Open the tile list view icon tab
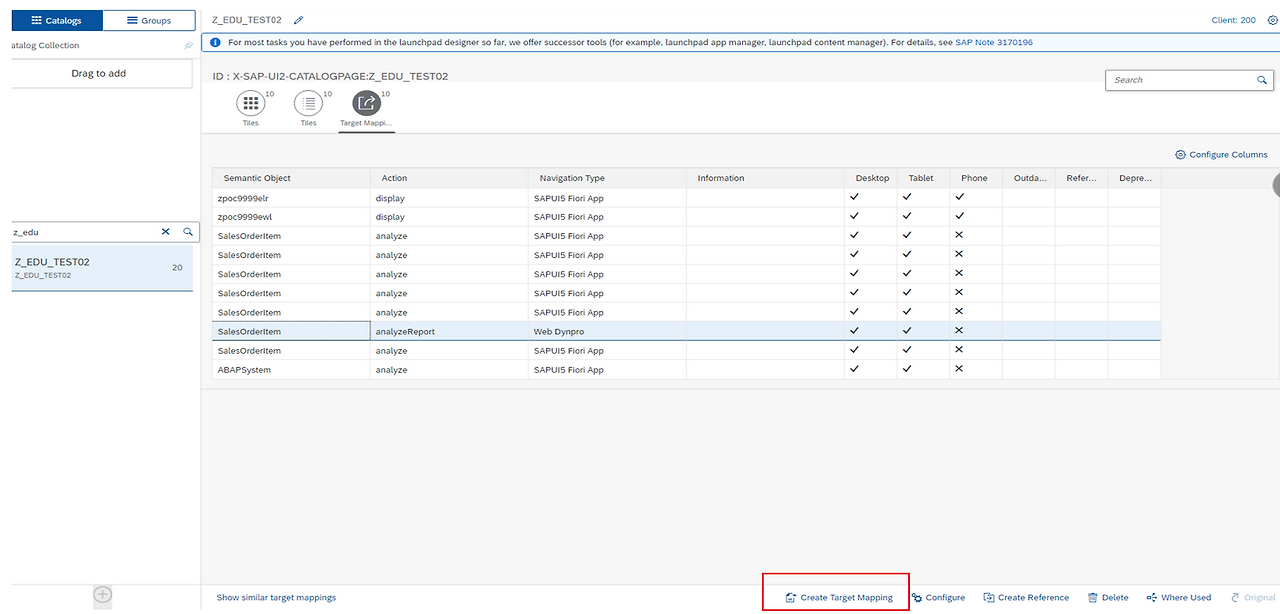Screen dimensions: 1280x614 coord(308,103)
